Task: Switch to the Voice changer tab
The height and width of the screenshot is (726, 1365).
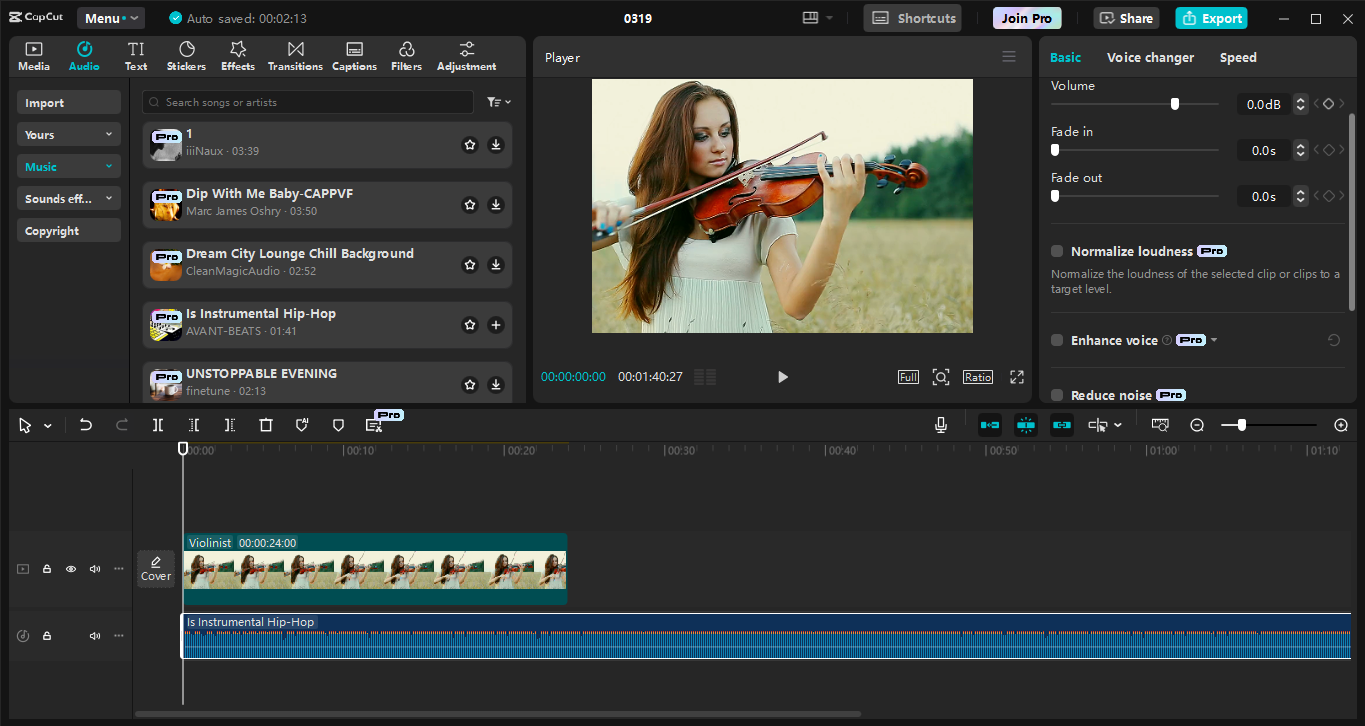Action: [x=1150, y=57]
